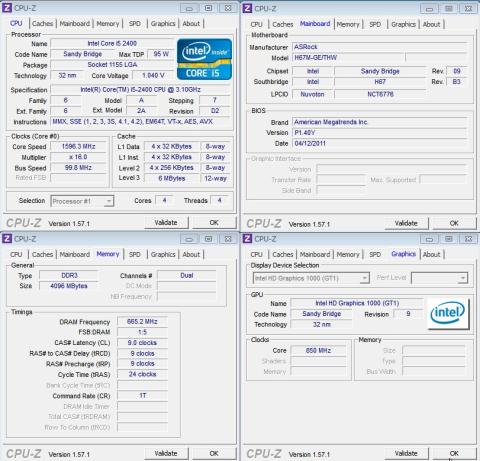Click the Instructions field listing MMX, SSE
The width and height of the screenshot is (480, 461).
click(140, 122)
